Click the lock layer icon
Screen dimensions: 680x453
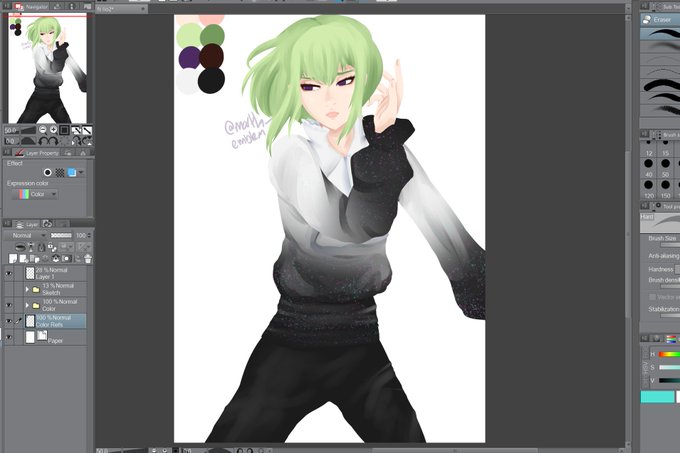41,247
